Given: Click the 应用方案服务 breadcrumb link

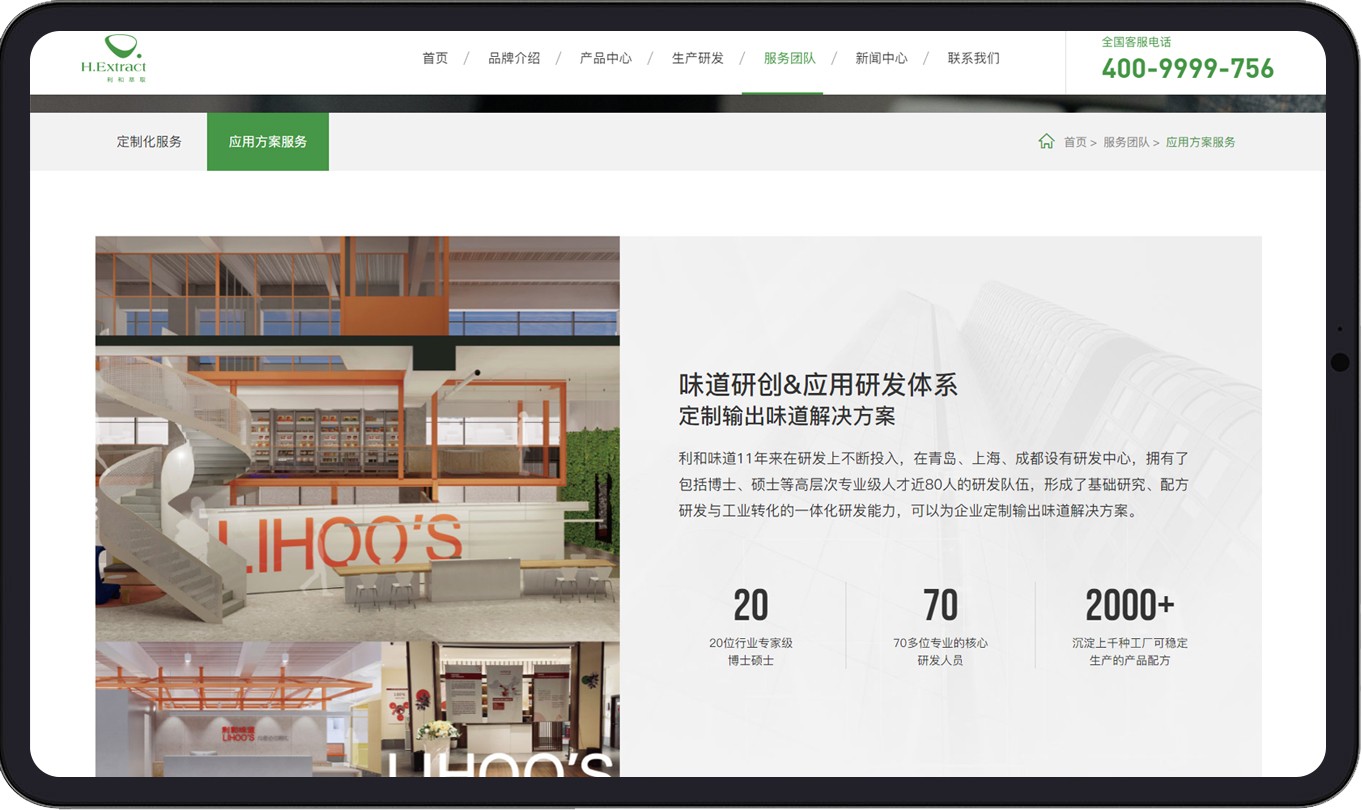Looking at the screenshot, I should click(1200, 143).
